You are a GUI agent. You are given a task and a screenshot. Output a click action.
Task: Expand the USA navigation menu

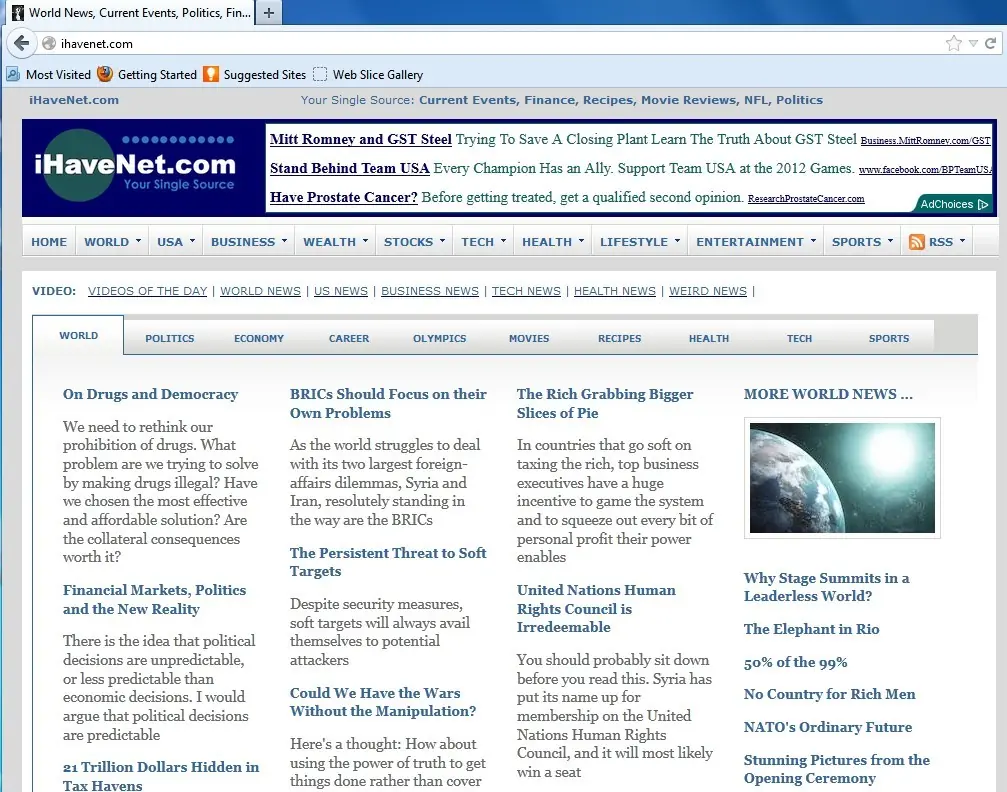click(x=175, y=242)
